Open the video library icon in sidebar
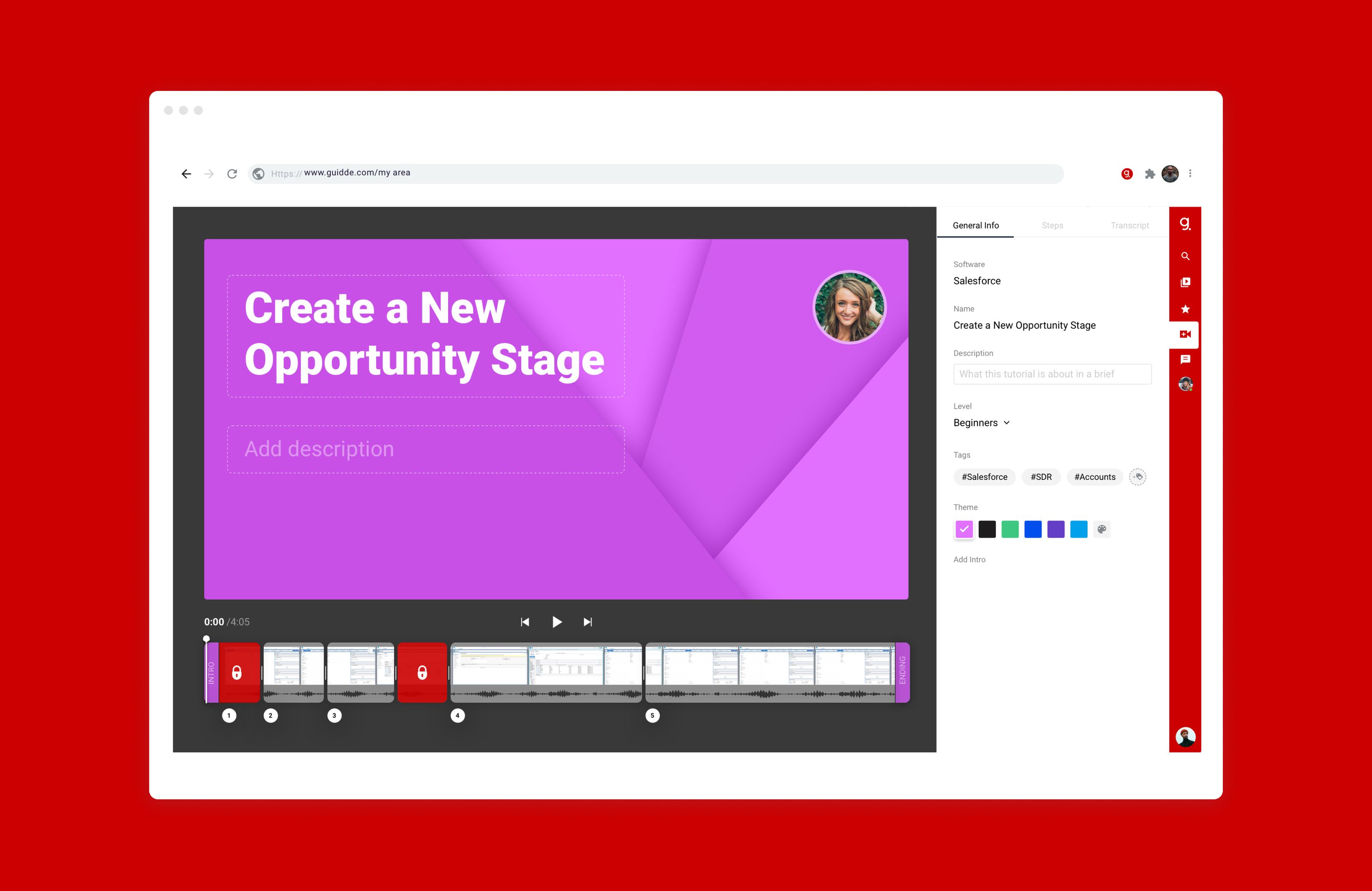This screenshot has height=891, width=1372. pyautogui.click(x=1185, y=282)
